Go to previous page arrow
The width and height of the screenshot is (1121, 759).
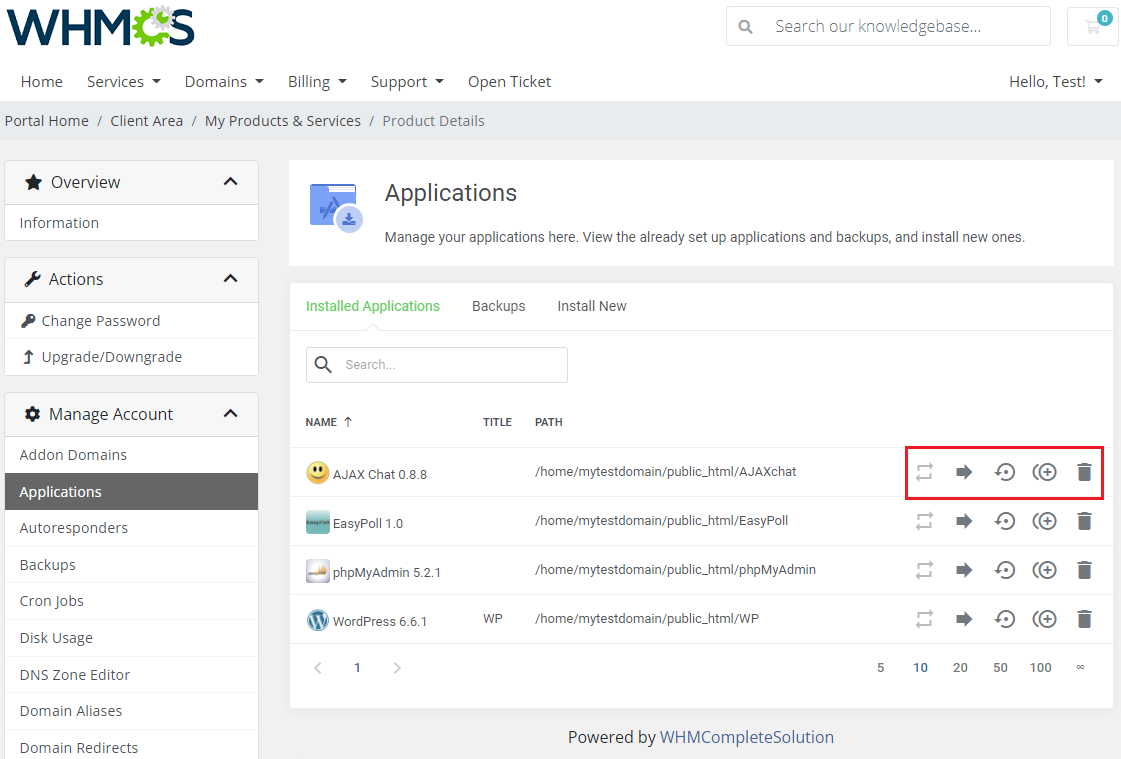click(318, 668)
